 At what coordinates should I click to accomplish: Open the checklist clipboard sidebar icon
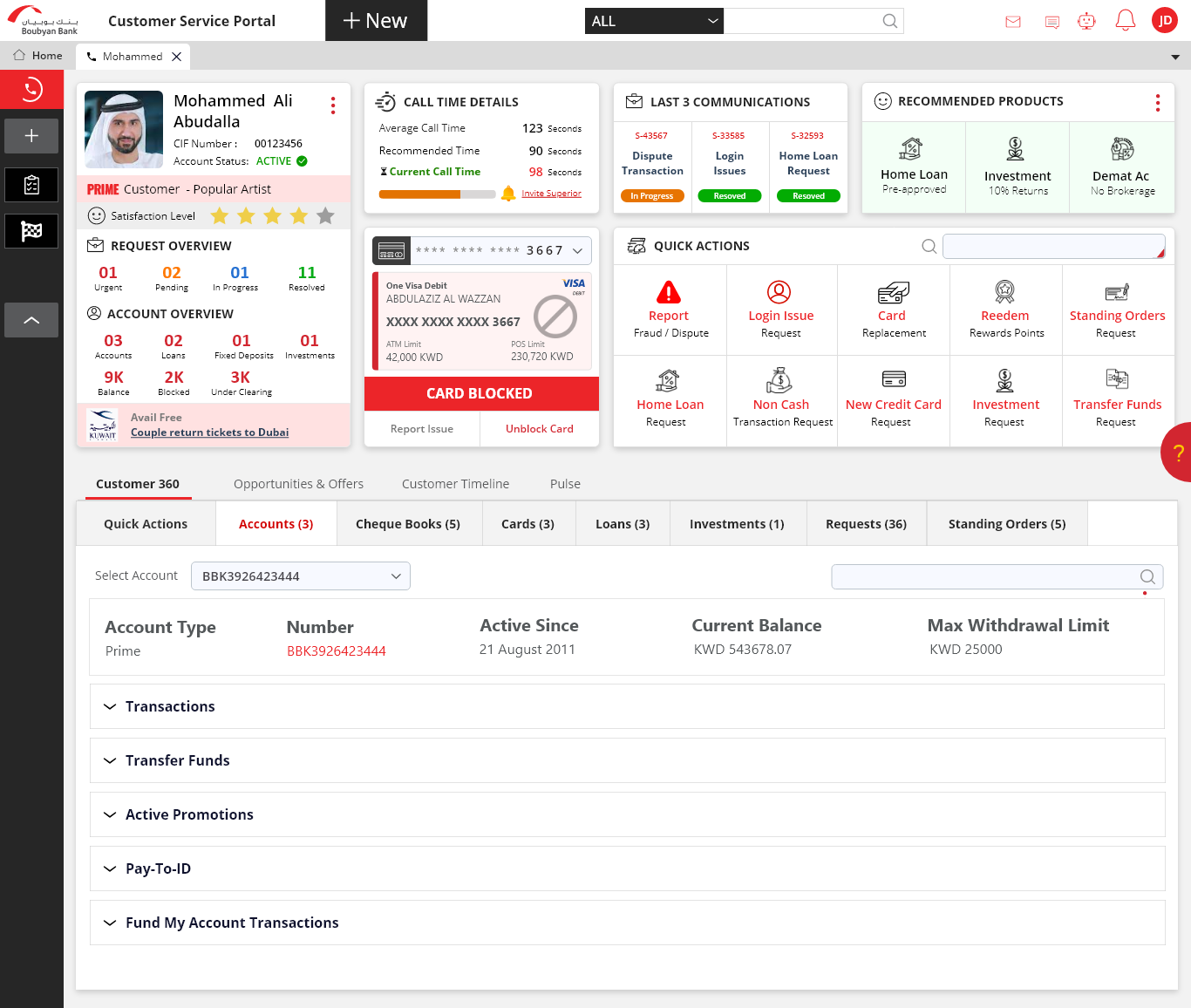point(31,185)
